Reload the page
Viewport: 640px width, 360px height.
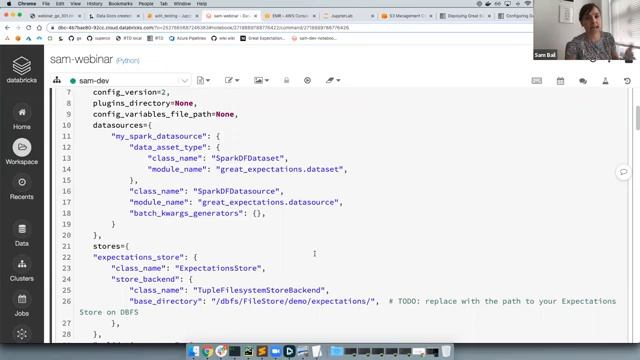point(28,28)
